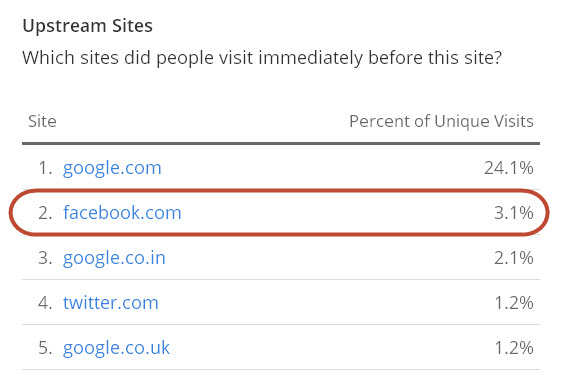570x373 pixels.
Task: Select the question text below the heading
Action: 262,58
